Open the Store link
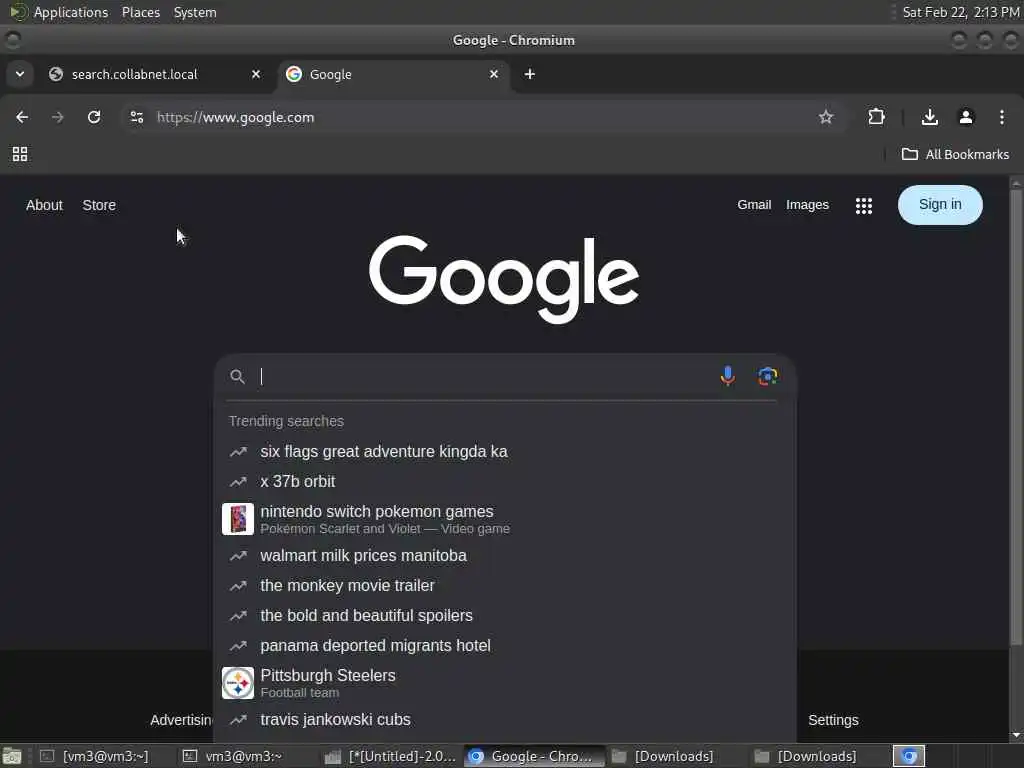The image size is (1024, 768). coord(99,205)
